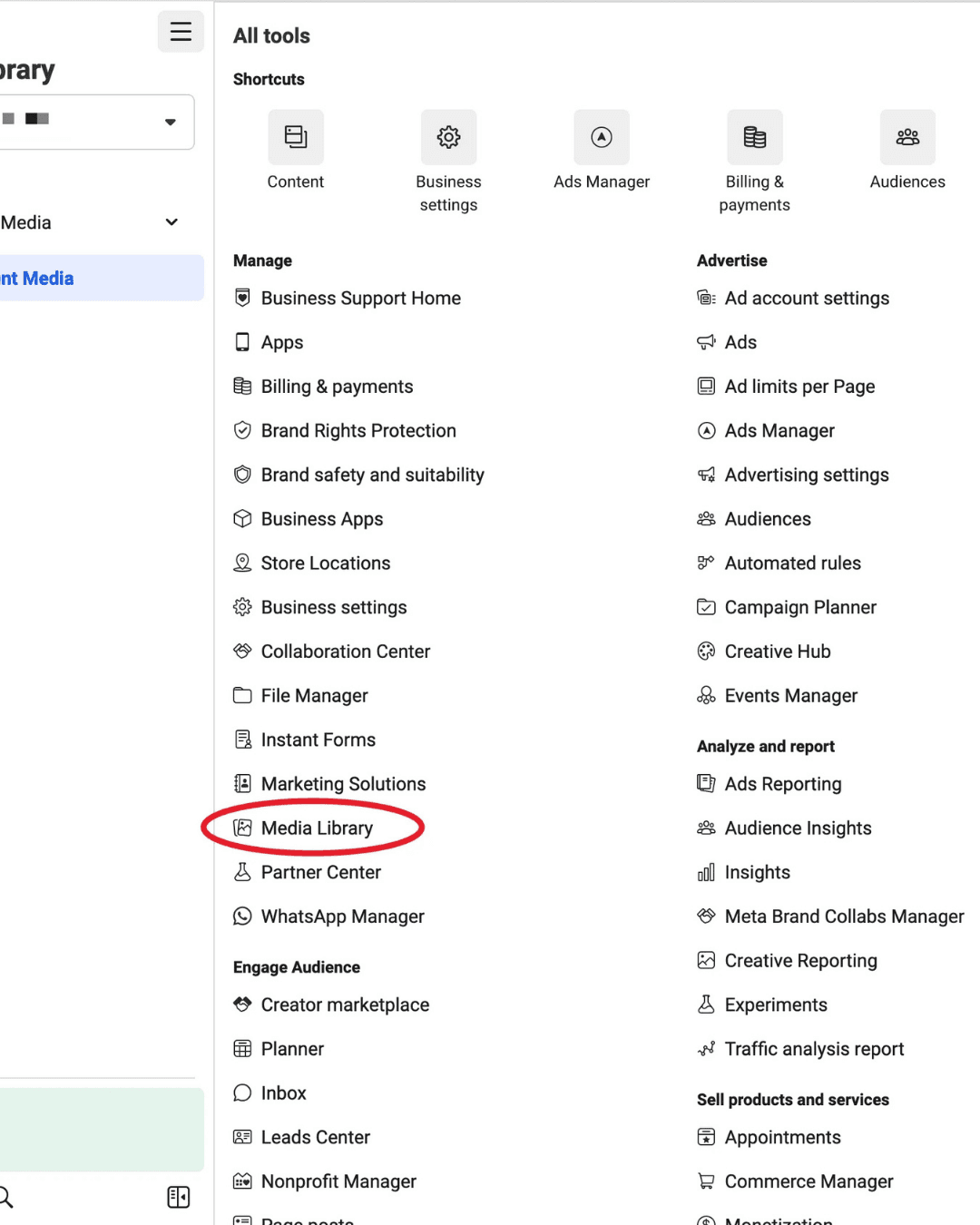Click the Store Locations pin icon

pyautogui.click(x=242, y=563)
